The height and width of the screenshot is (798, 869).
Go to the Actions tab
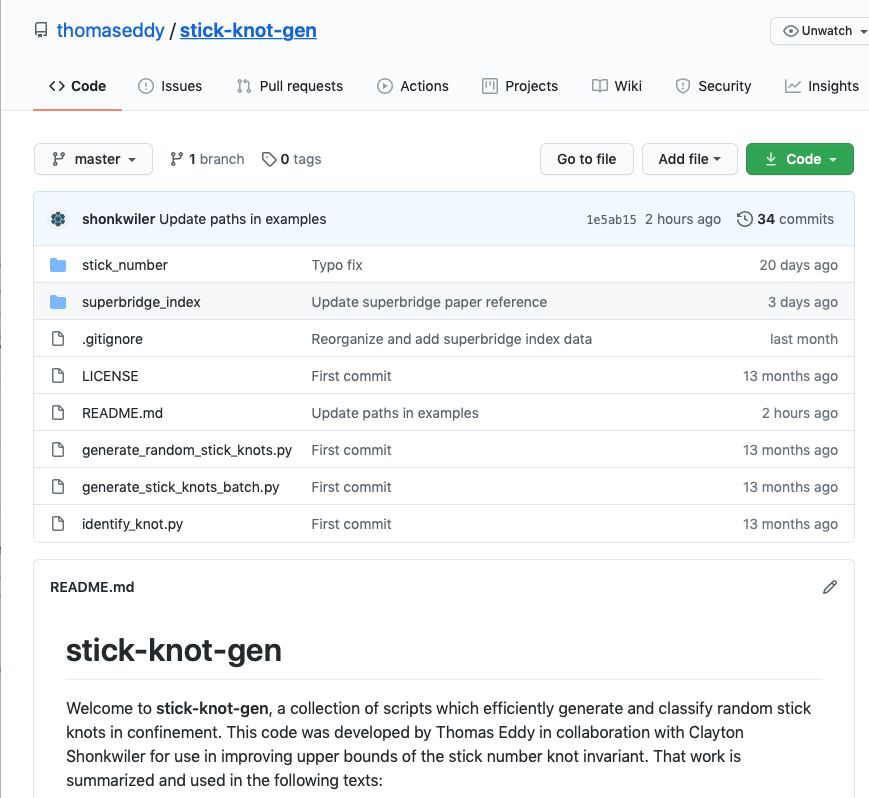pos(413,86)
